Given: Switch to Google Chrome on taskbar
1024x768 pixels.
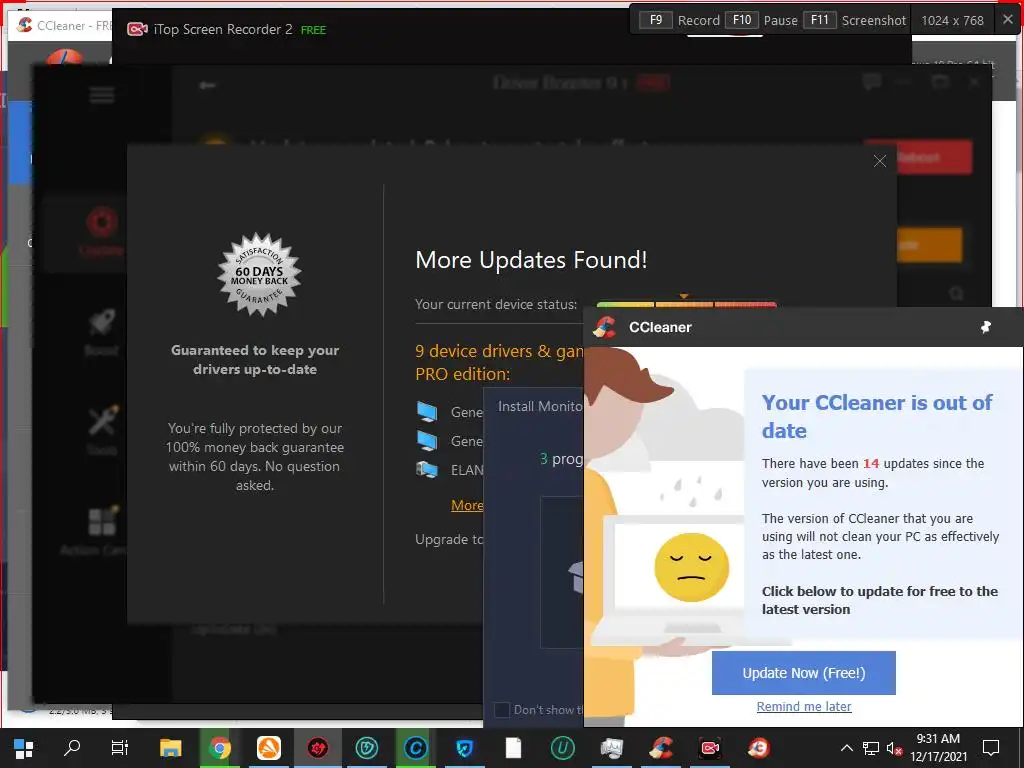Looking at the screenshot, I should pos(219,748).
